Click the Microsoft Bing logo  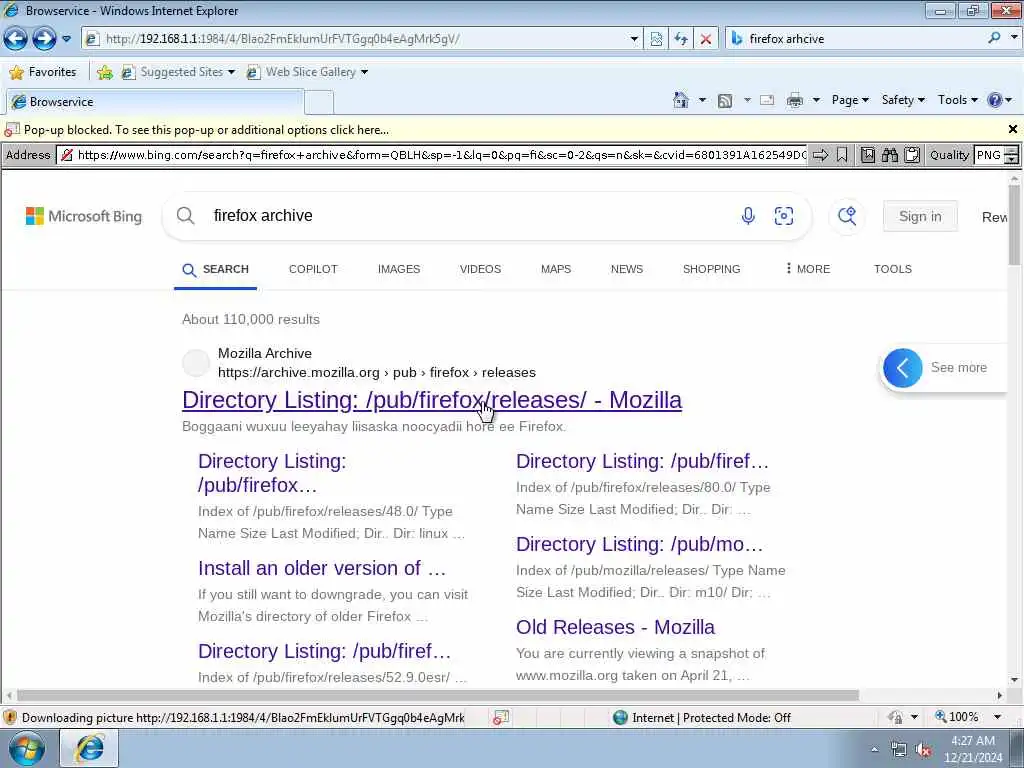pyautogui.click(x=84, y=216)
